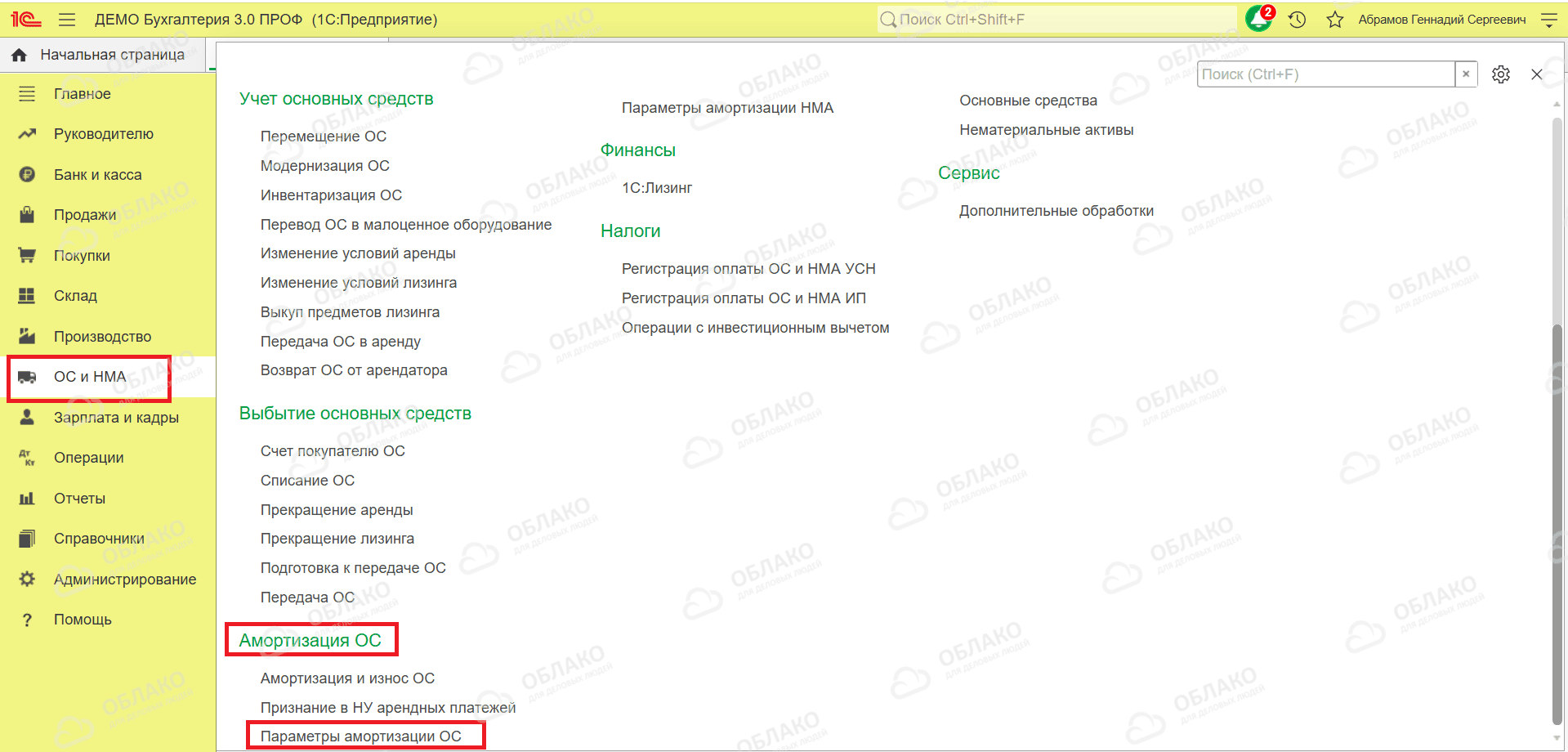Click the Покупки cart icon
Viewport: 1568px width, 752px height.
pos(27,255)
